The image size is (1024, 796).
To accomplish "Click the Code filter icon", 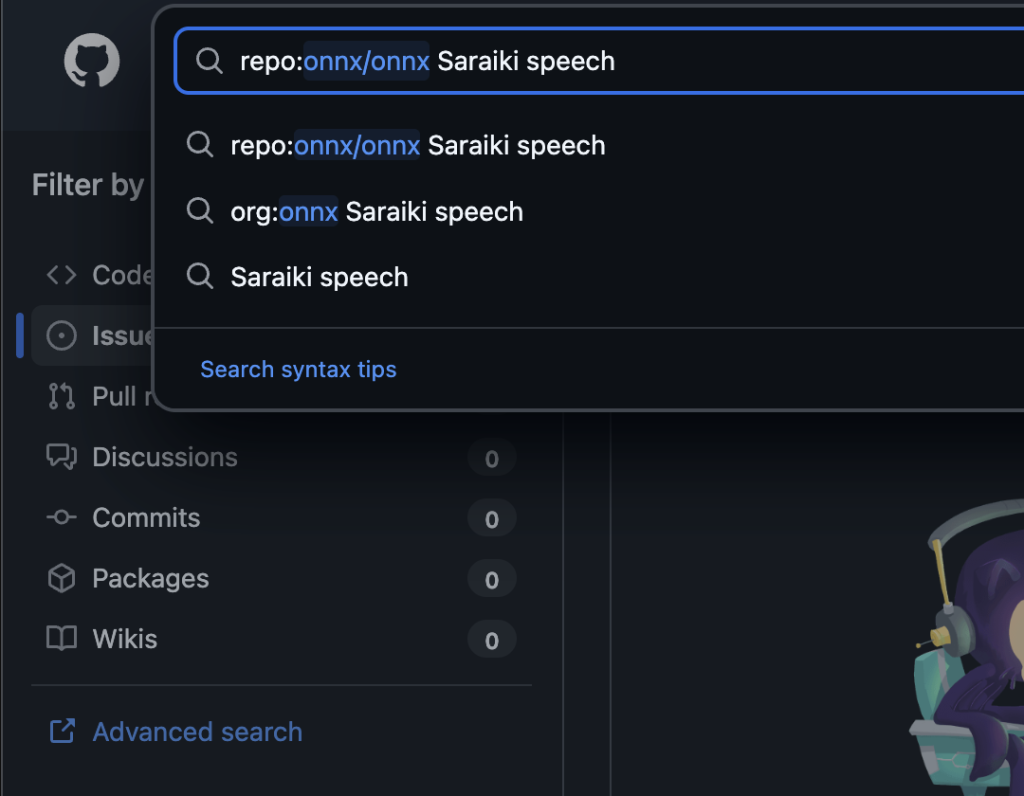I will pyautogui.click(x=62, y=275).
